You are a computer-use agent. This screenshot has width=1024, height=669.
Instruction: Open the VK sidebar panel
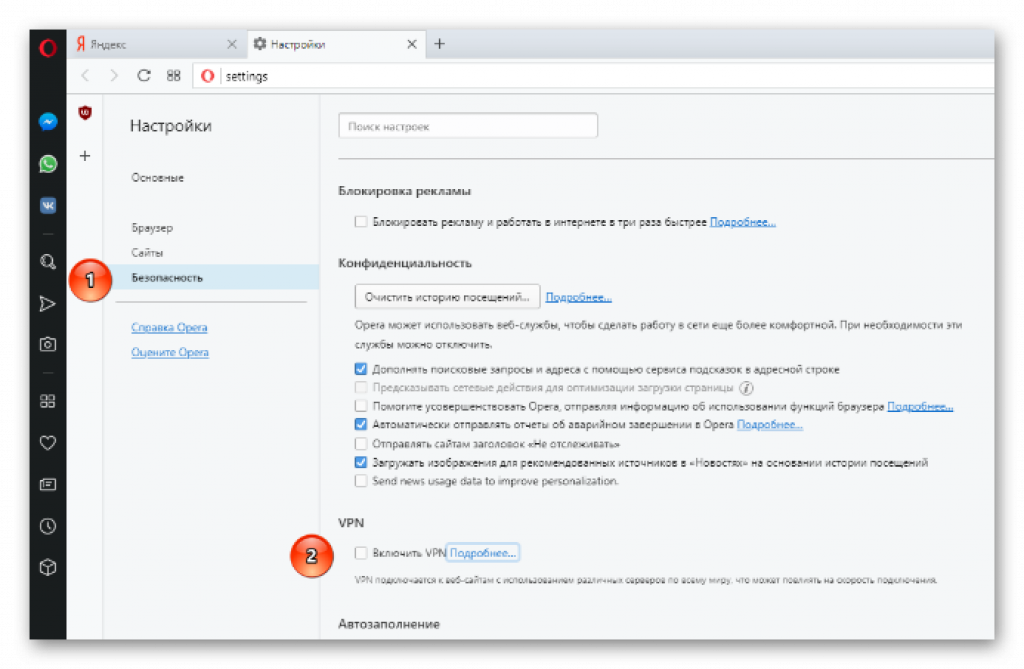coord(47,205)
